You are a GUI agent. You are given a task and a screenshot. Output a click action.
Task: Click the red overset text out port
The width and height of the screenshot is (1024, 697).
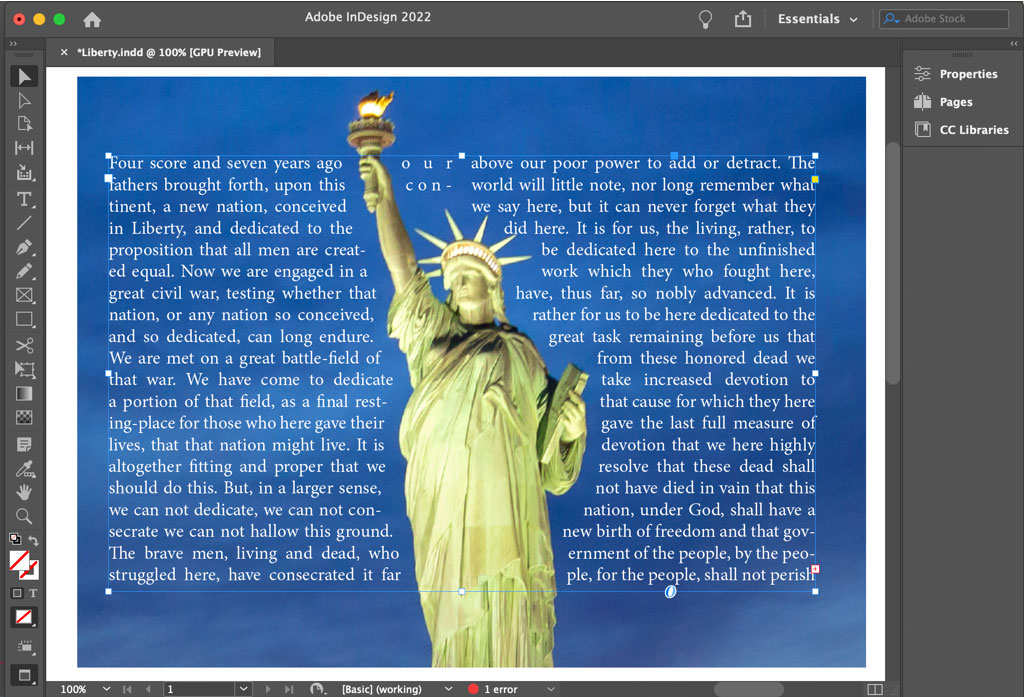point(815,569)
